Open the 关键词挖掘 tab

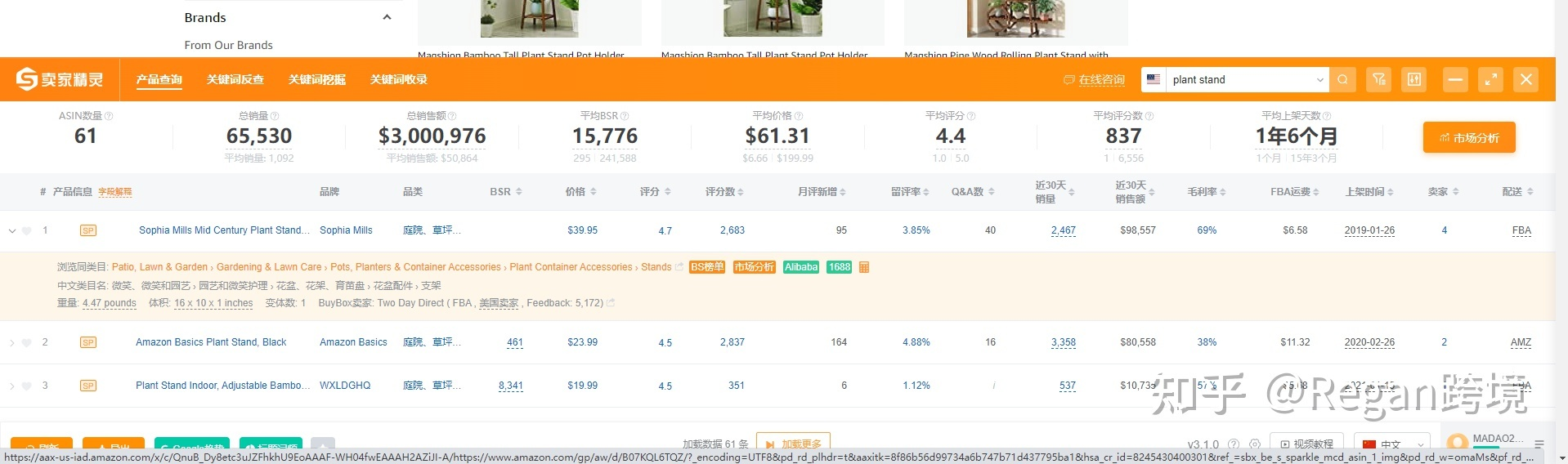pyautogui.click(x=317, y=79)
